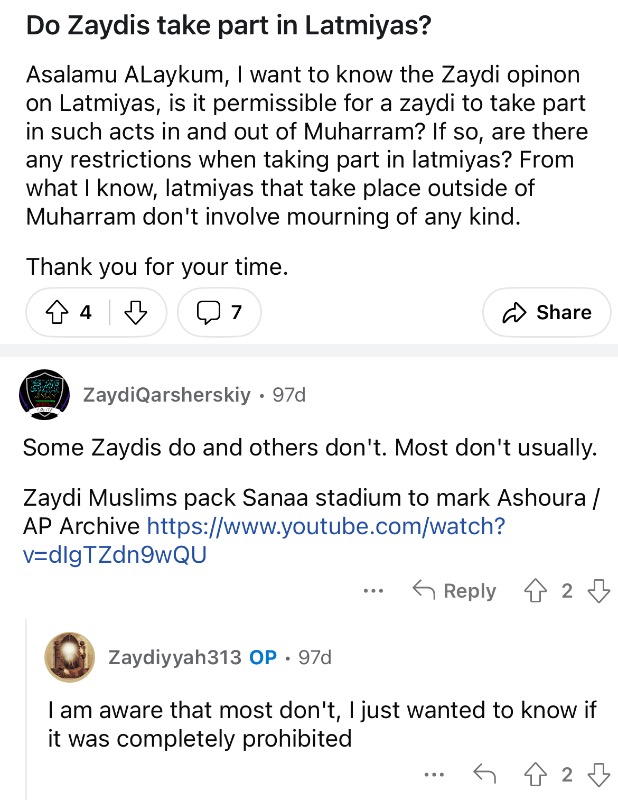Reply to ZaydiQarsherskiy's comment
Image resolution: width=618 pixels, height=800 pixels.
[x=455, y=591]
